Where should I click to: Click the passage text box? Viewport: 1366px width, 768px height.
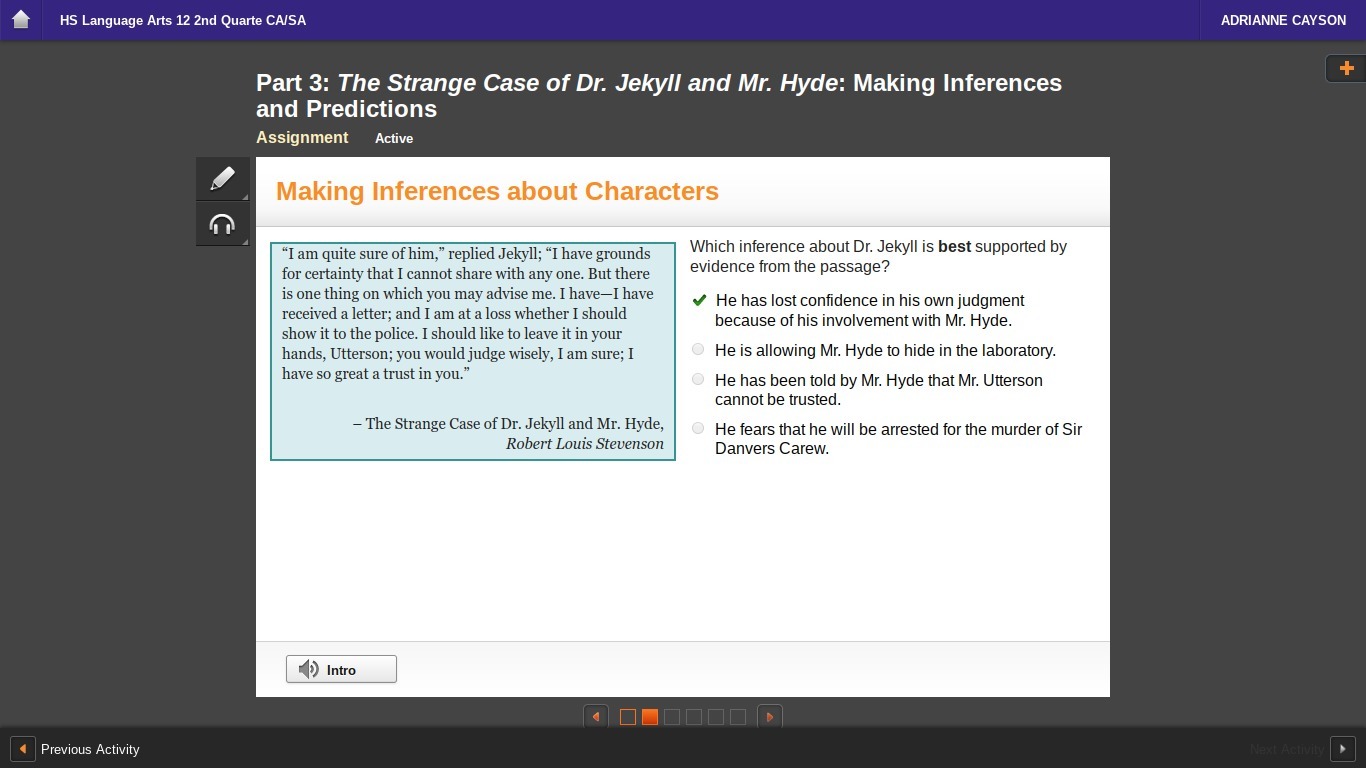click(x=472, y=350)
